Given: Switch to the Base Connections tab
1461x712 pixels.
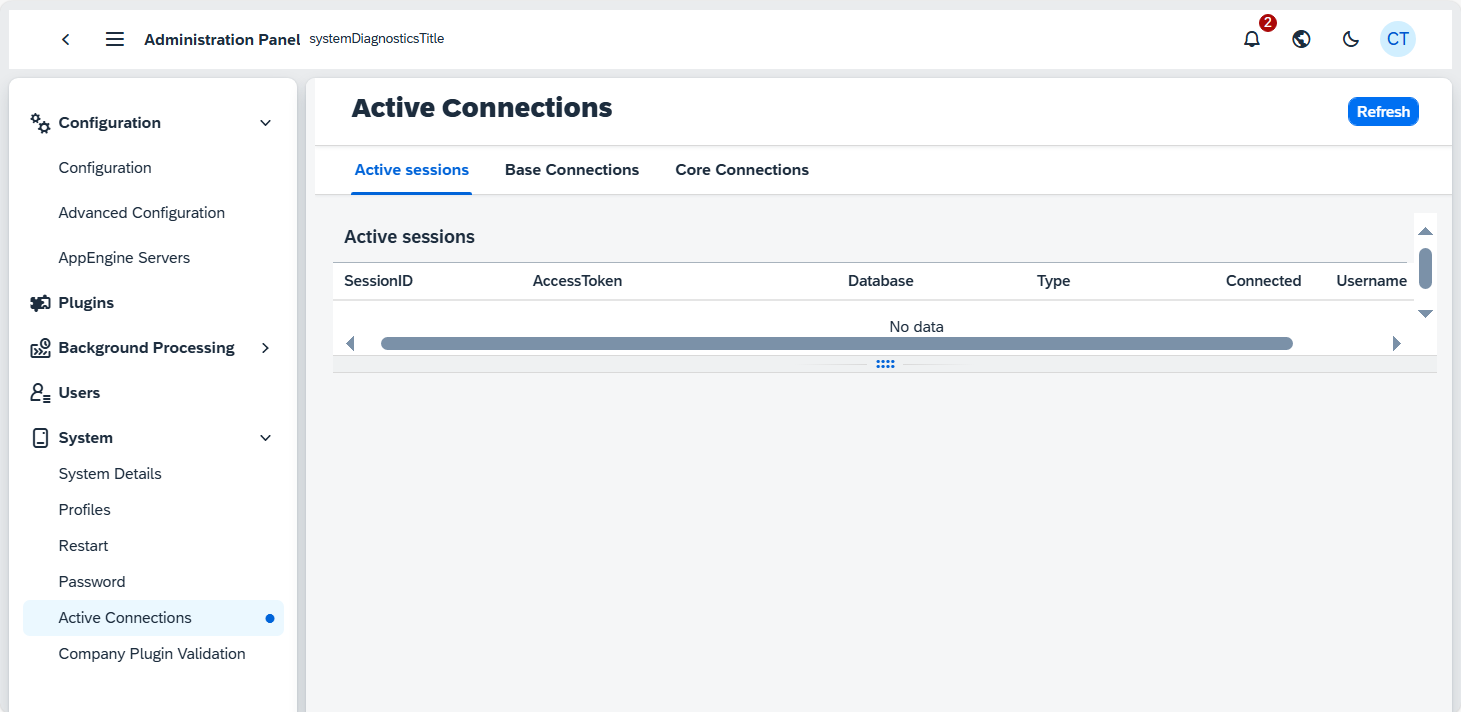Looking at the screenshot, I should click(x=572, y=169).
